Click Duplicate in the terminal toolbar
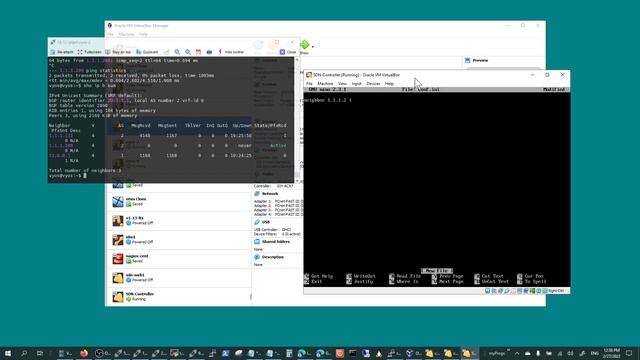The height and width of the screenshot is (360, 640). 147,52
